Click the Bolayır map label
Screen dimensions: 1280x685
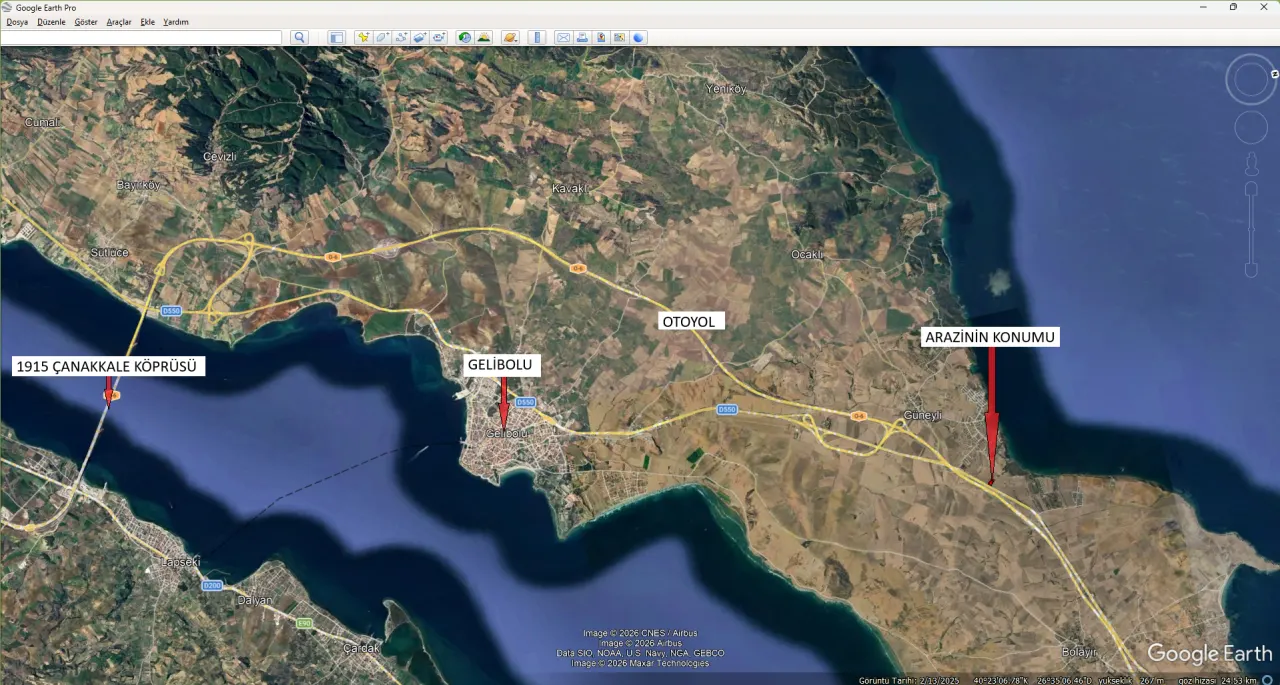click(1079, 651)
